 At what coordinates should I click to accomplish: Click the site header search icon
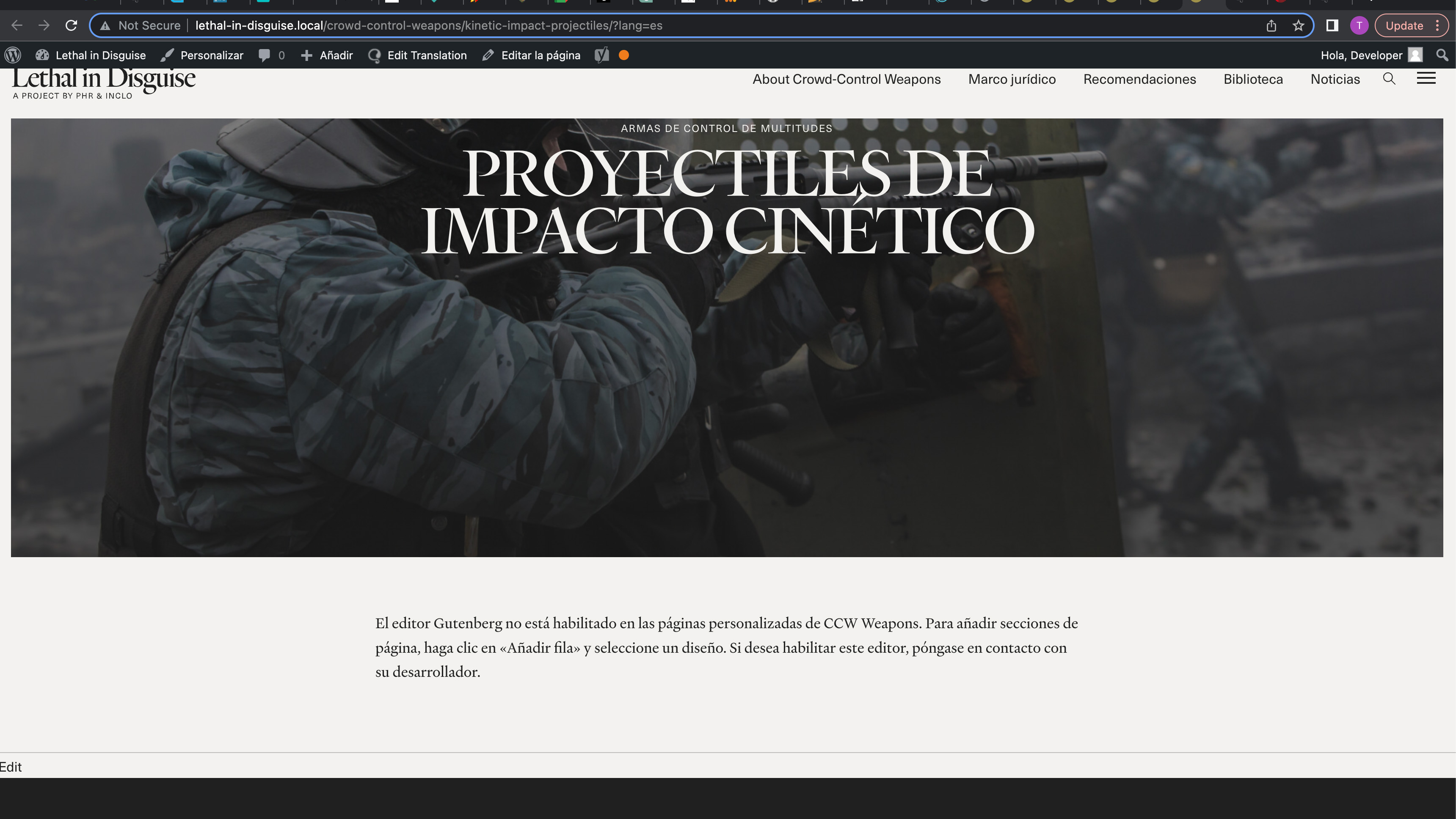[1389, 79]
